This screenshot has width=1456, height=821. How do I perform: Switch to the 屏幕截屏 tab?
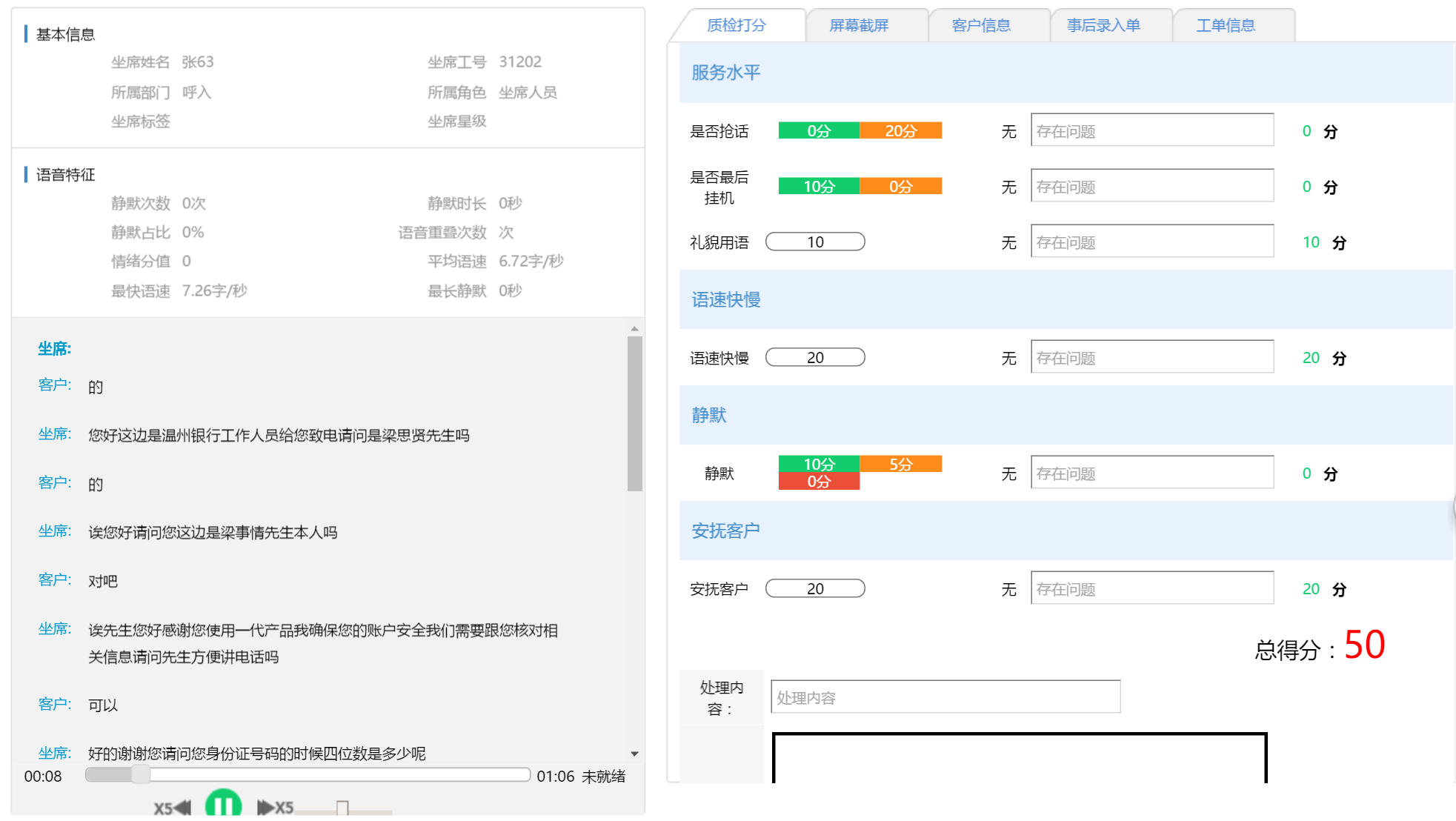click(859, 26)
